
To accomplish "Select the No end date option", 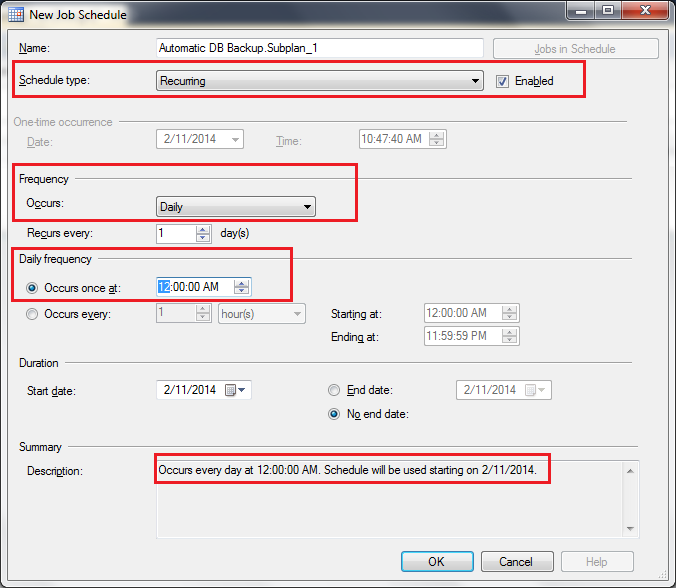I will tap(334, 415).
